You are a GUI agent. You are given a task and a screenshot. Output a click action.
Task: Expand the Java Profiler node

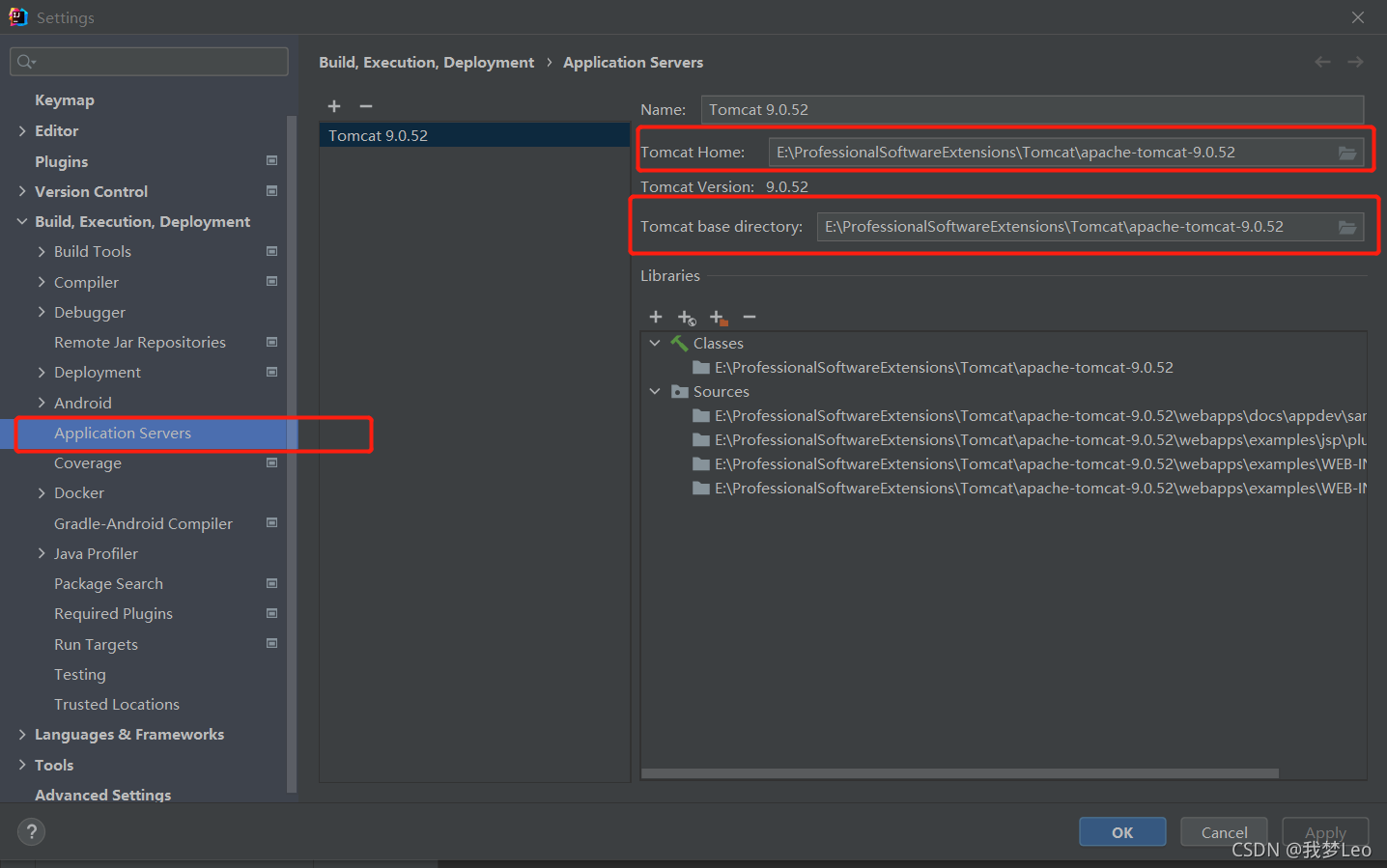point(42,553)
